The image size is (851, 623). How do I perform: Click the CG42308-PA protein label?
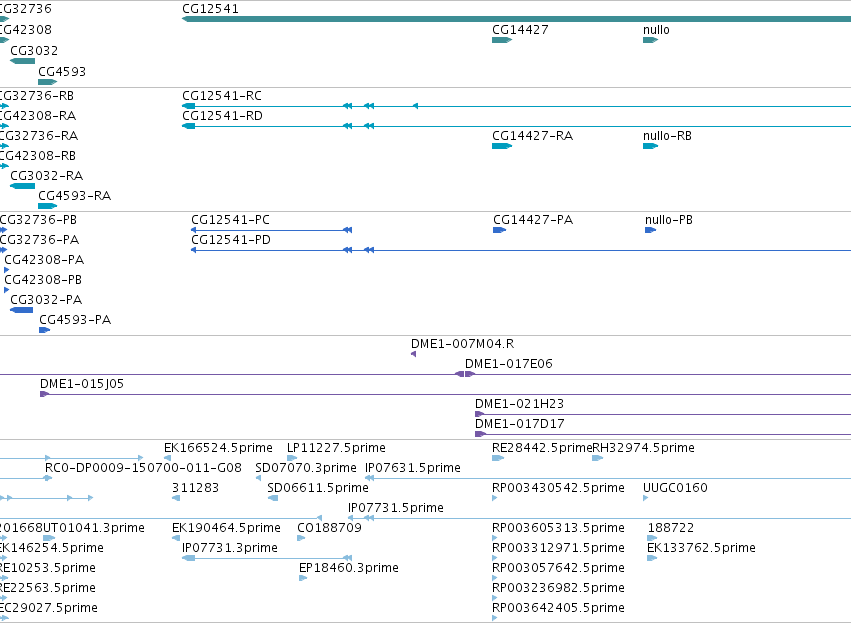point(44,260)
